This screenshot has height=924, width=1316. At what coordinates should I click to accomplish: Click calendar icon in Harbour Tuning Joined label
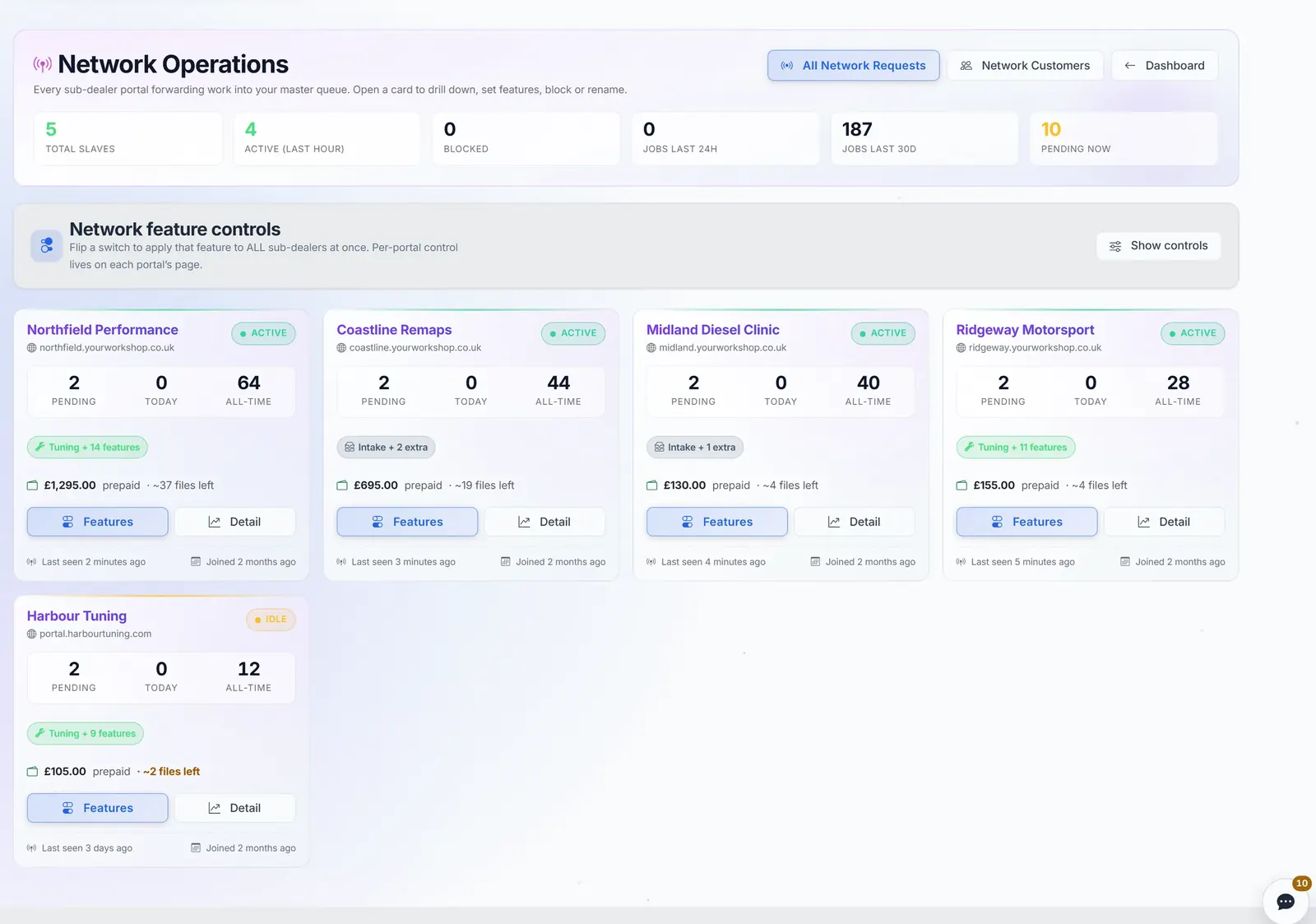(x=196, y=847)
